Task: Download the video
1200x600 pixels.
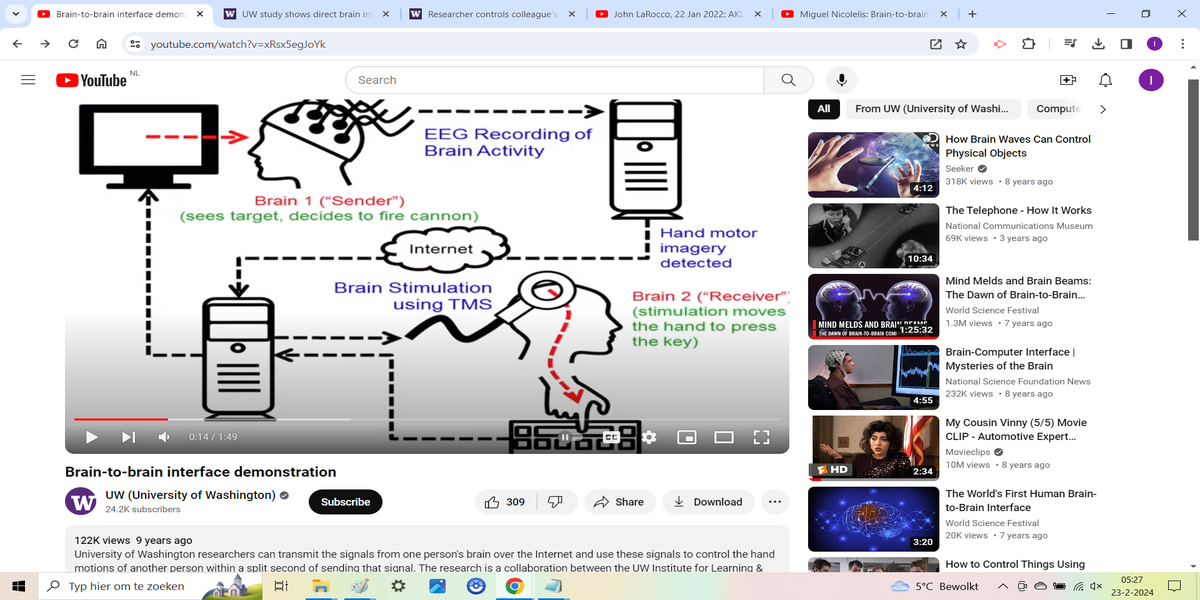Action: (x=709, y=502)
